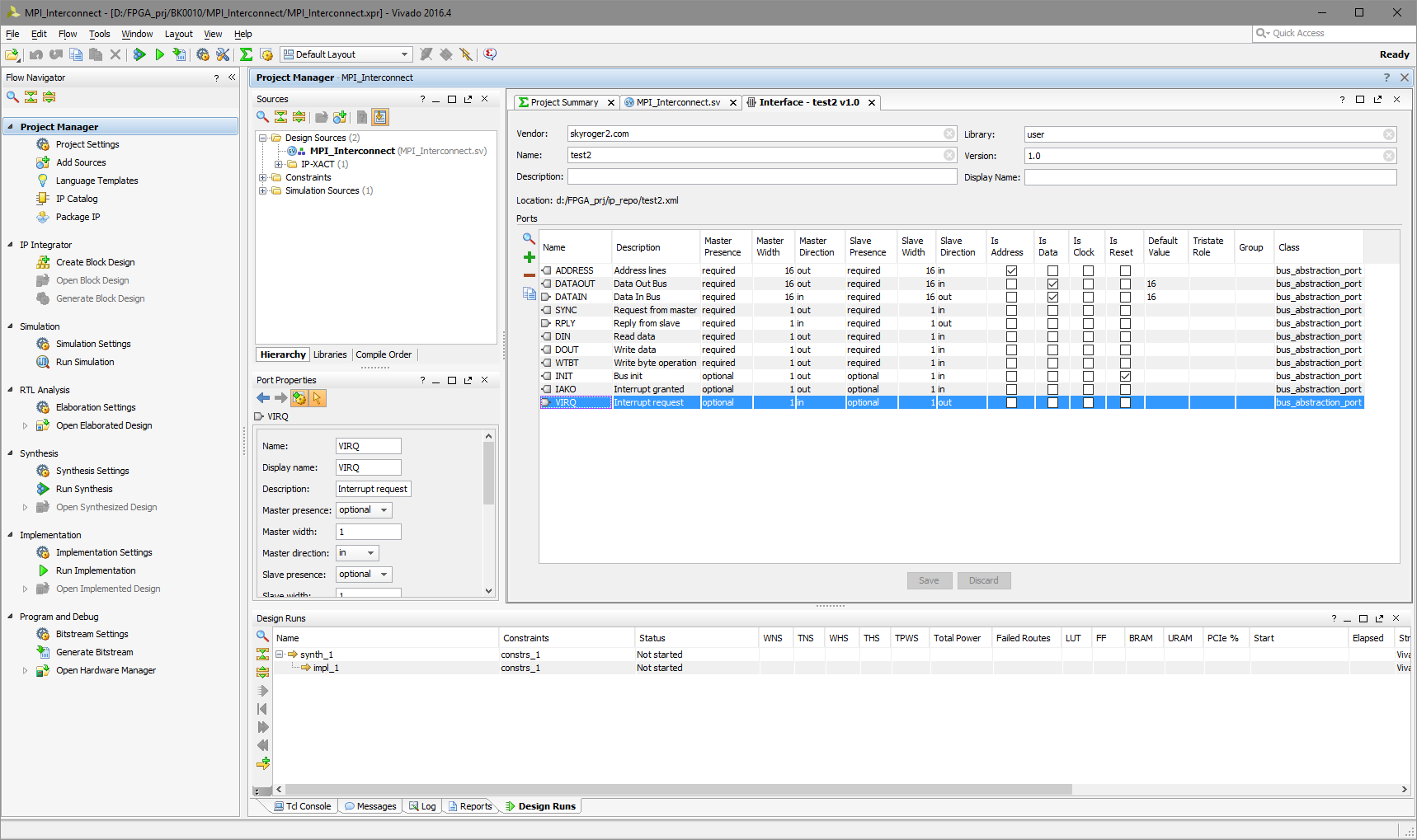This screenshot has width=1417, height=840.
Task: Click the copy port icon beside Ports table
Action: pos(530,293)
